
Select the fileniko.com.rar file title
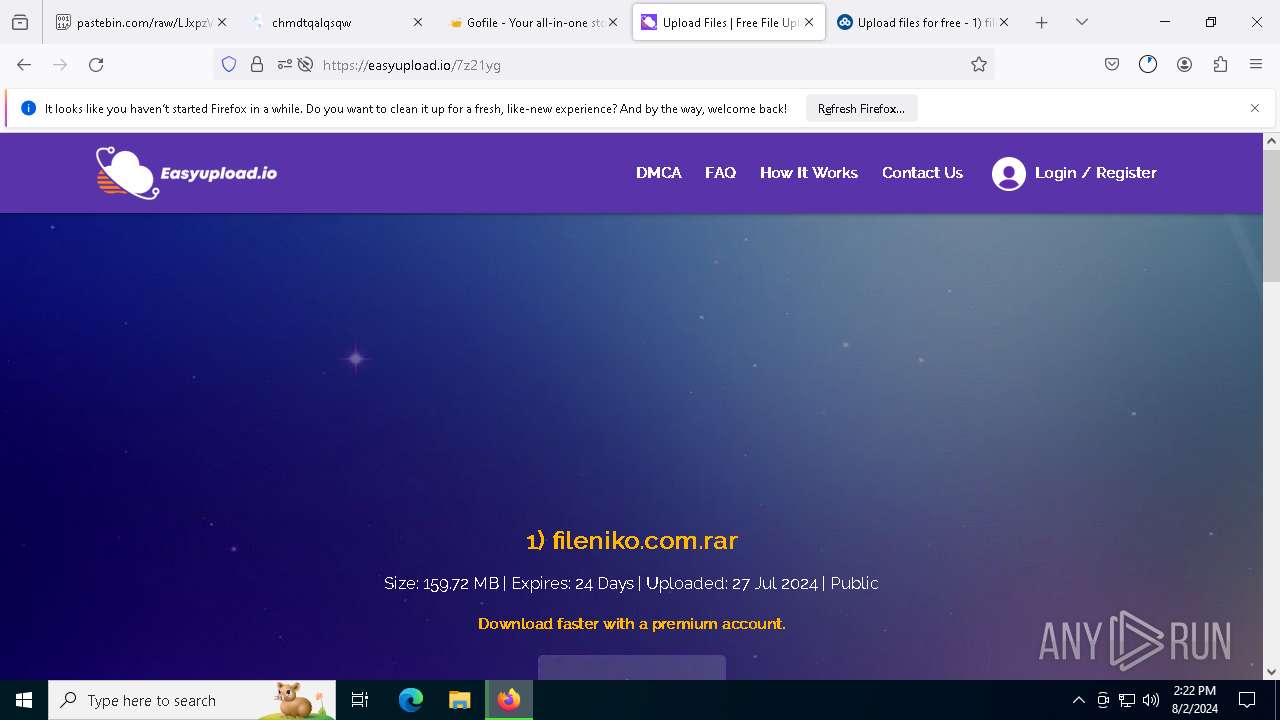click(x=632, y=541)
